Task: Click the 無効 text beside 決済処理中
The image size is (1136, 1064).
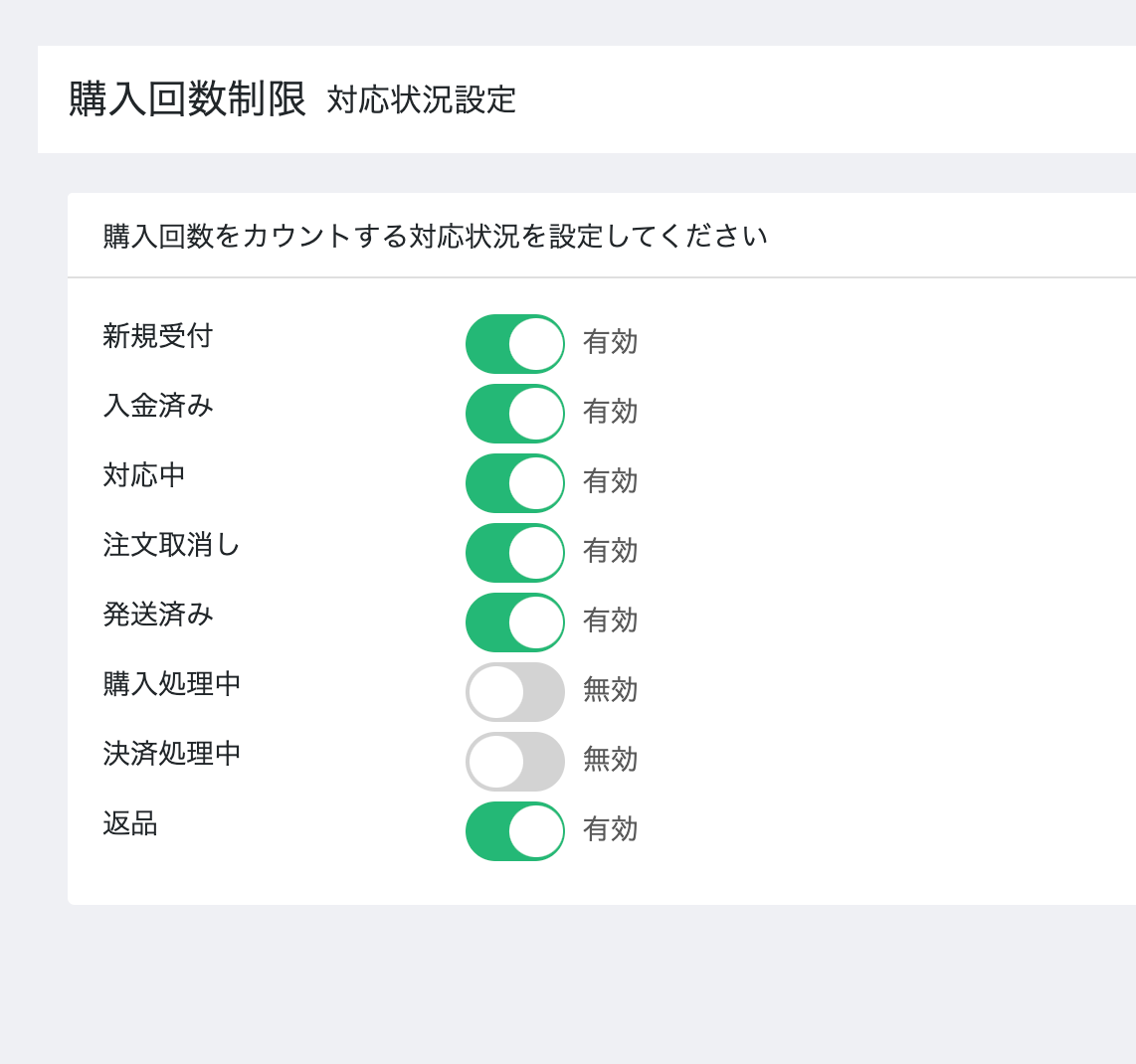Action: click(x=610, y=759)
